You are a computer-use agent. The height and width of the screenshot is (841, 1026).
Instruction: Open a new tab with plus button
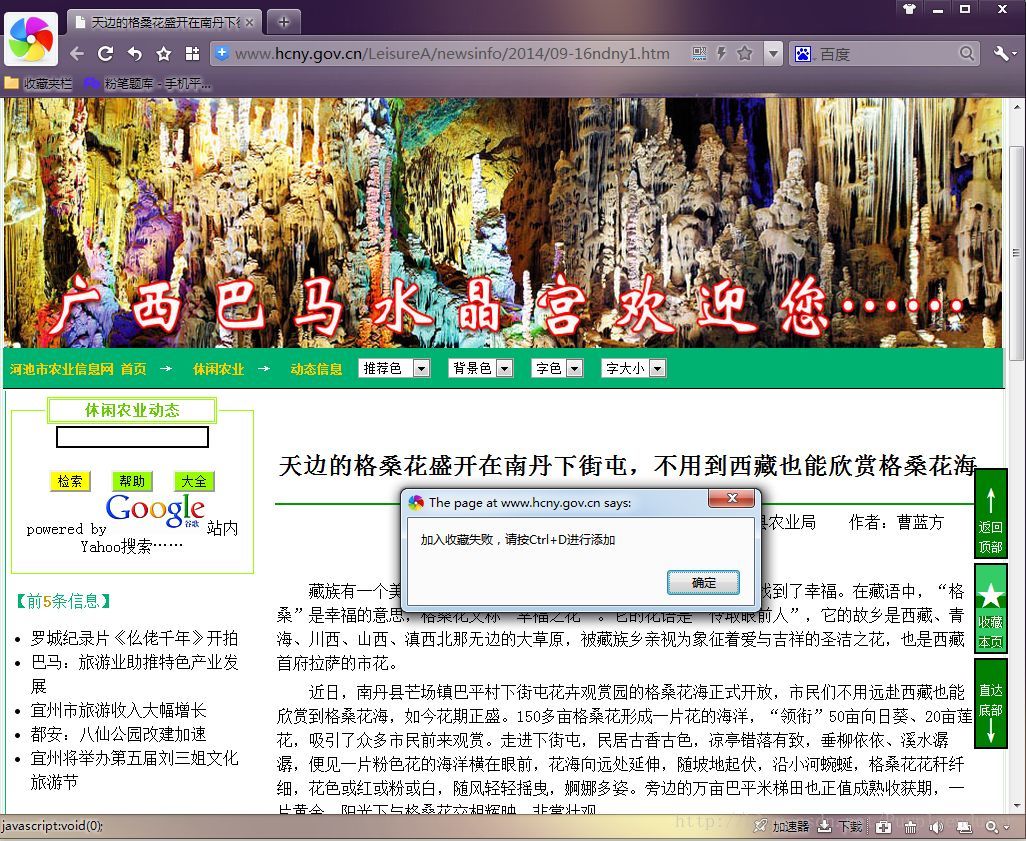(x=284, y=21)
